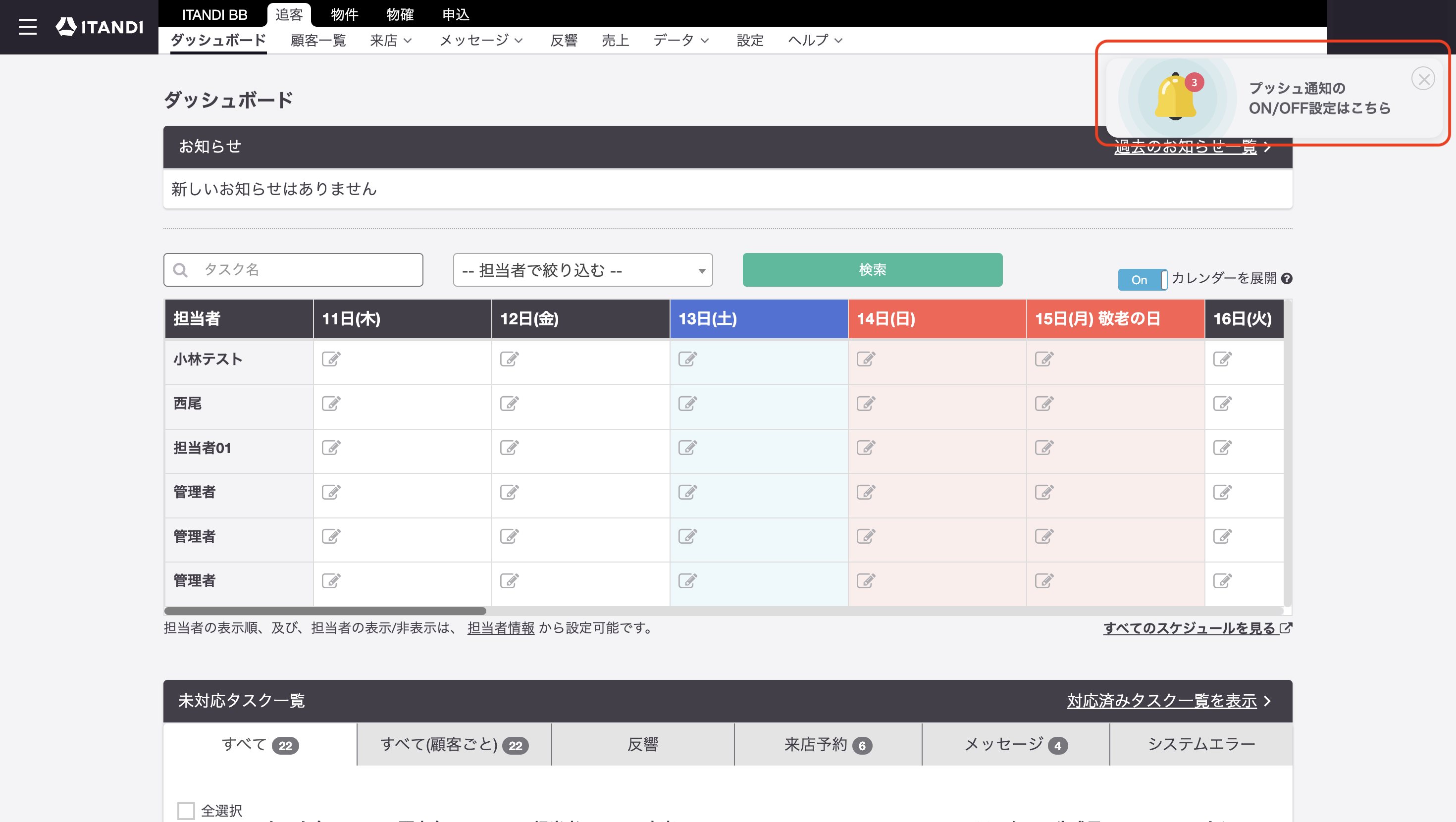Image resolution: width=1456 pixels, height=822 pixels.
Task: Select the システムエラー task tab
Action: click(x=1201, y=745)
